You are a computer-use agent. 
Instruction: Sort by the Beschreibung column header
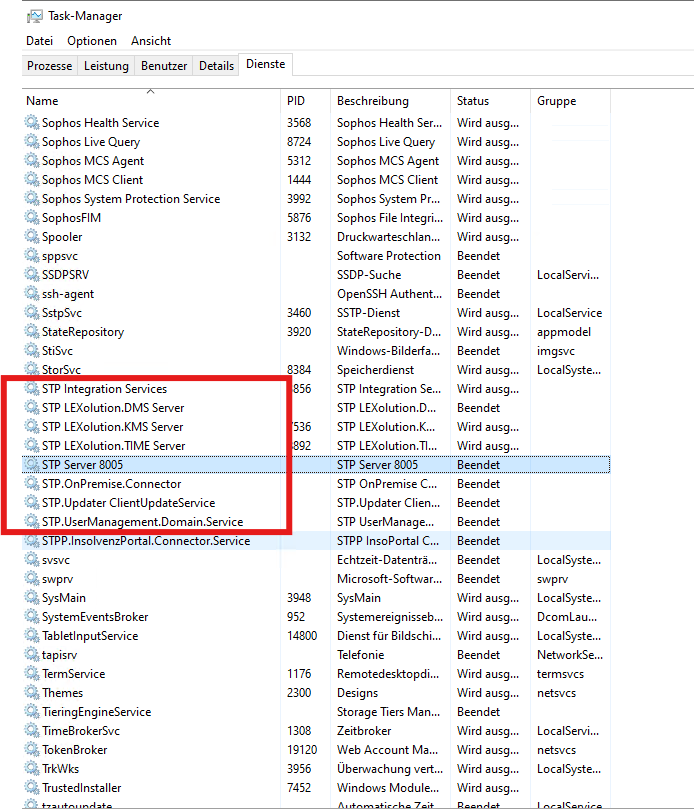(390, 101)
